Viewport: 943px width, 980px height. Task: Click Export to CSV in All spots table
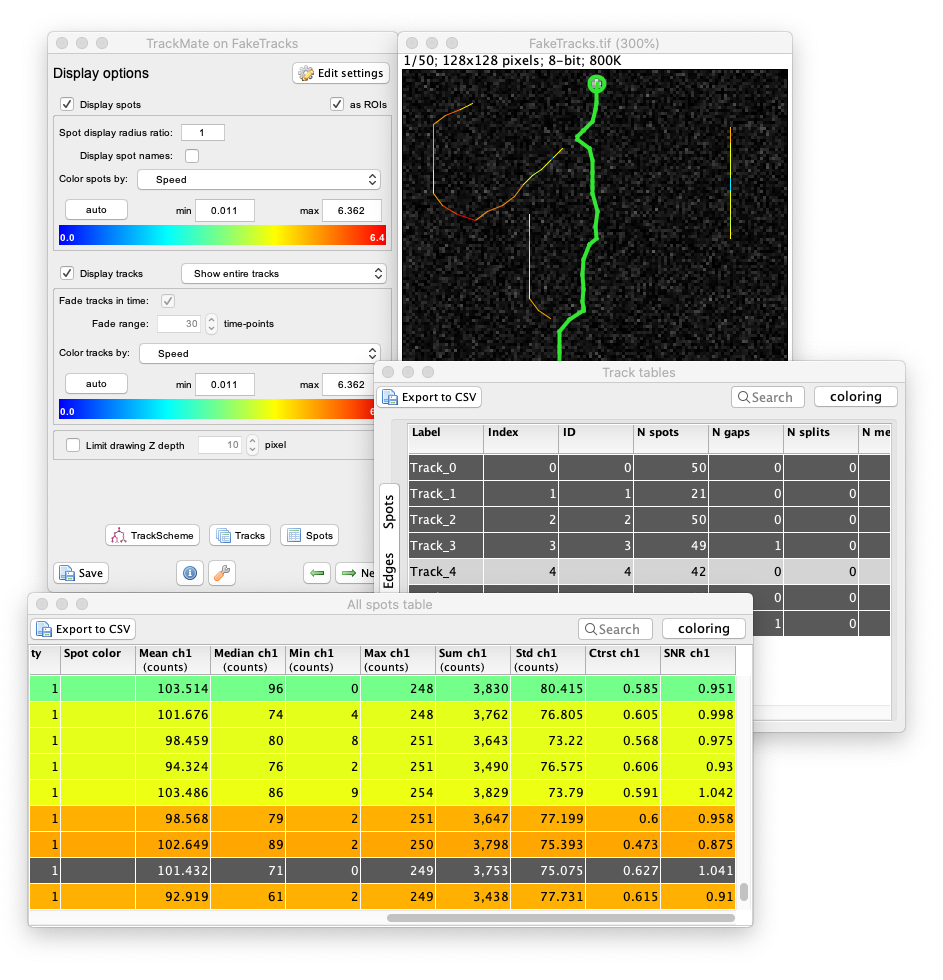click(x=83, y=629)
